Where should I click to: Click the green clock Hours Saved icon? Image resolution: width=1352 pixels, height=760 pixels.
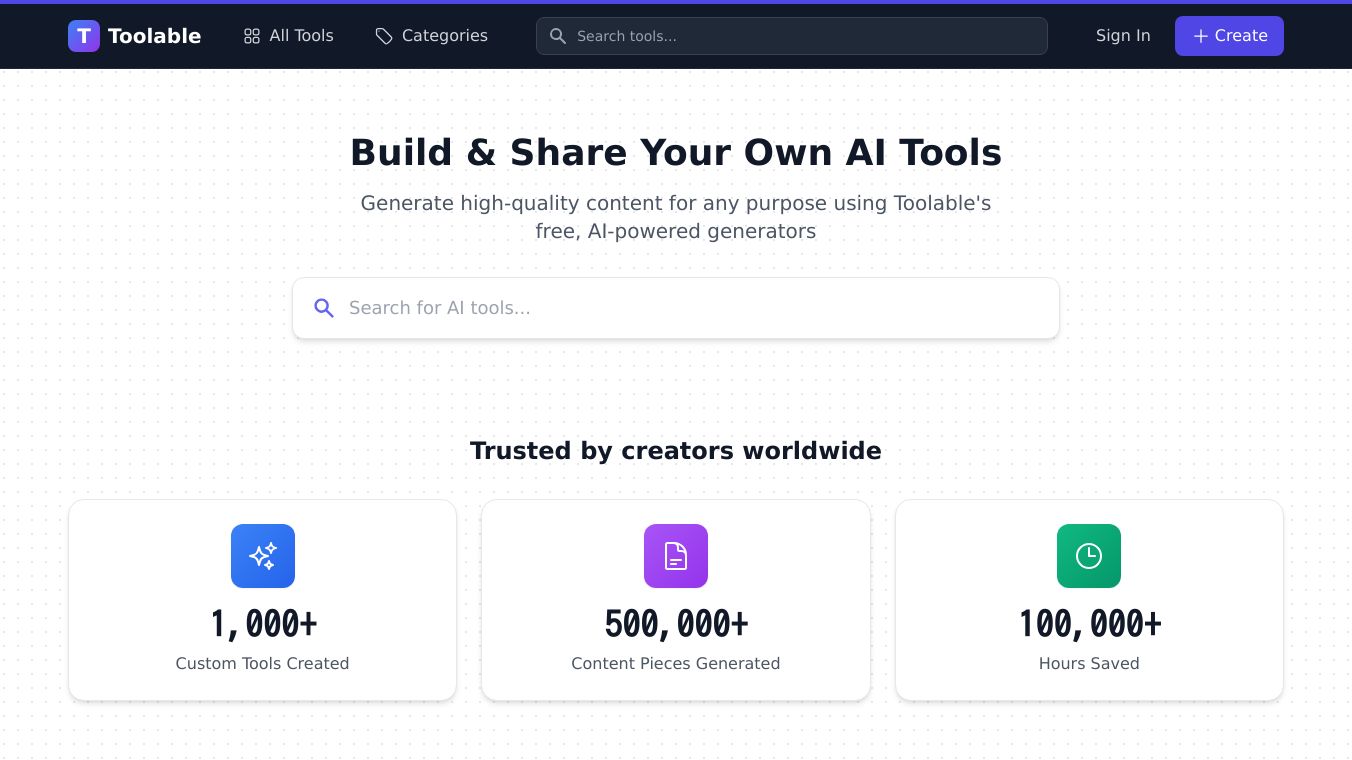coord(1089,556)
